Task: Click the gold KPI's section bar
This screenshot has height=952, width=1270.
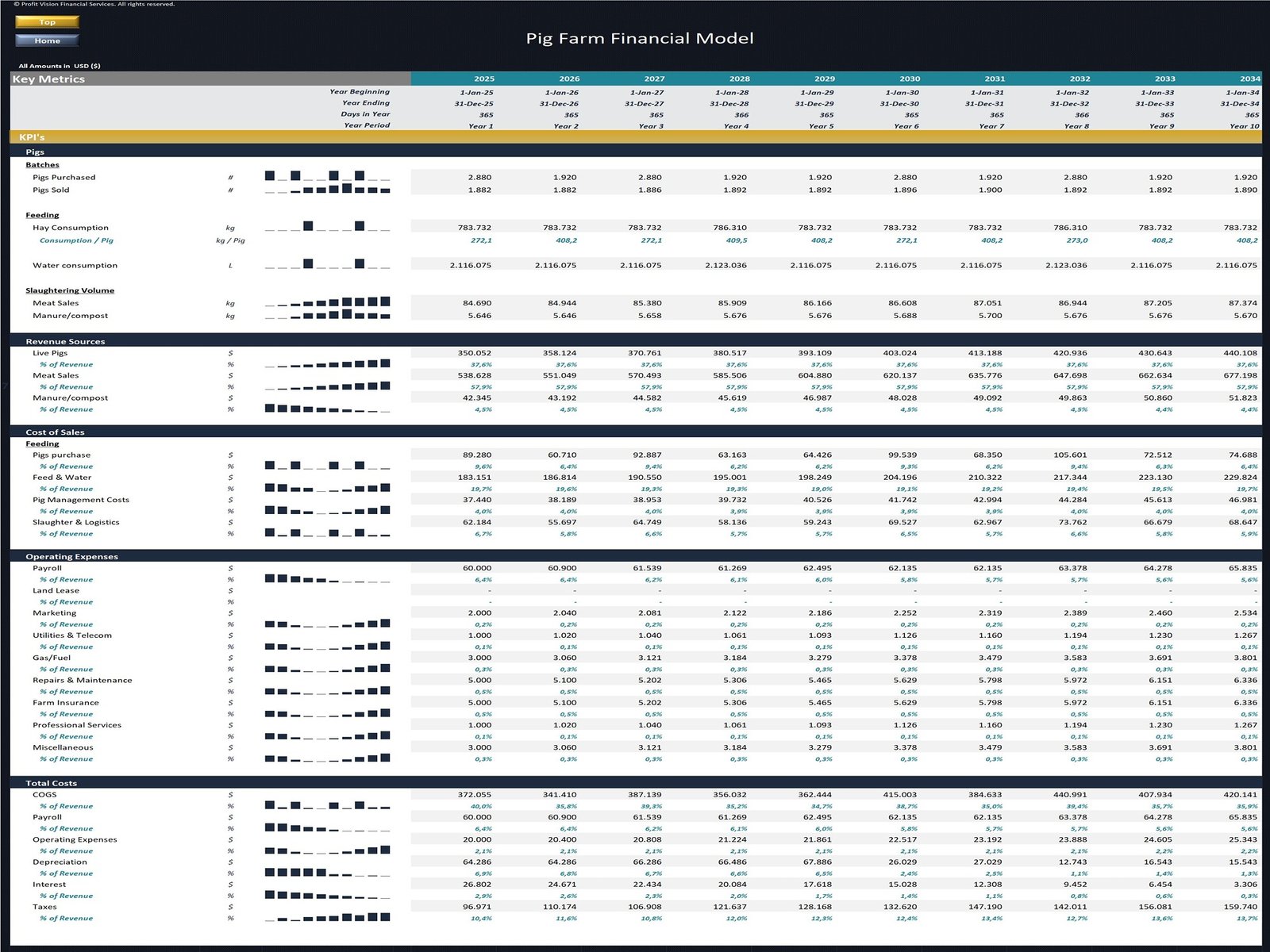Action: (x=635, y=137)
